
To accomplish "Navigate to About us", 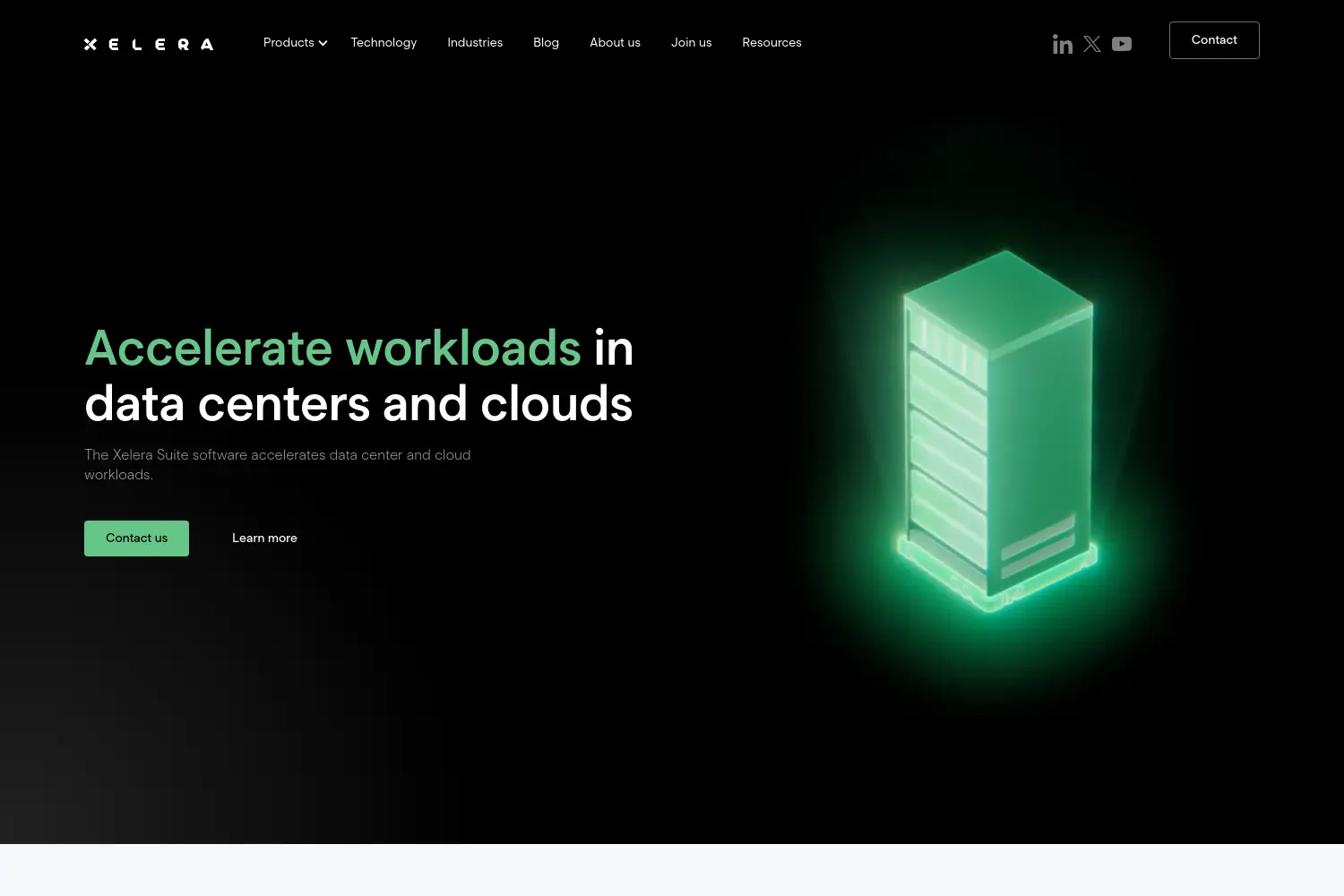I will [615, 42].
